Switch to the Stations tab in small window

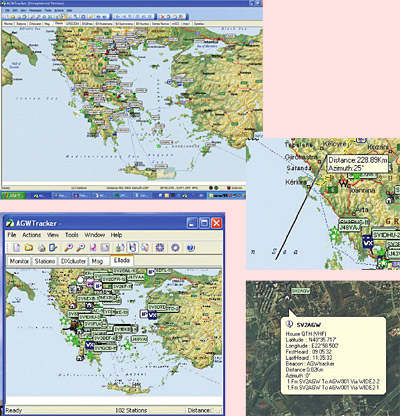click(45, 261)
